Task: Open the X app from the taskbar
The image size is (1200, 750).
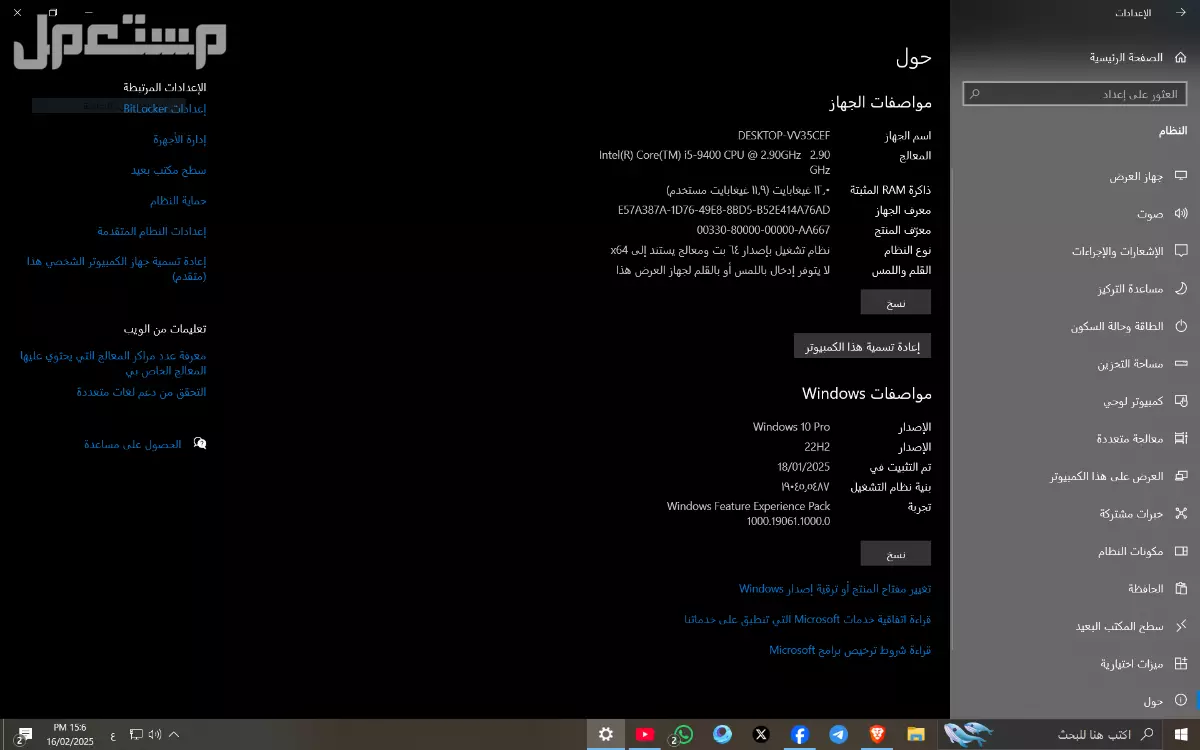Action: pyautogui.click(x=761, y=734)
